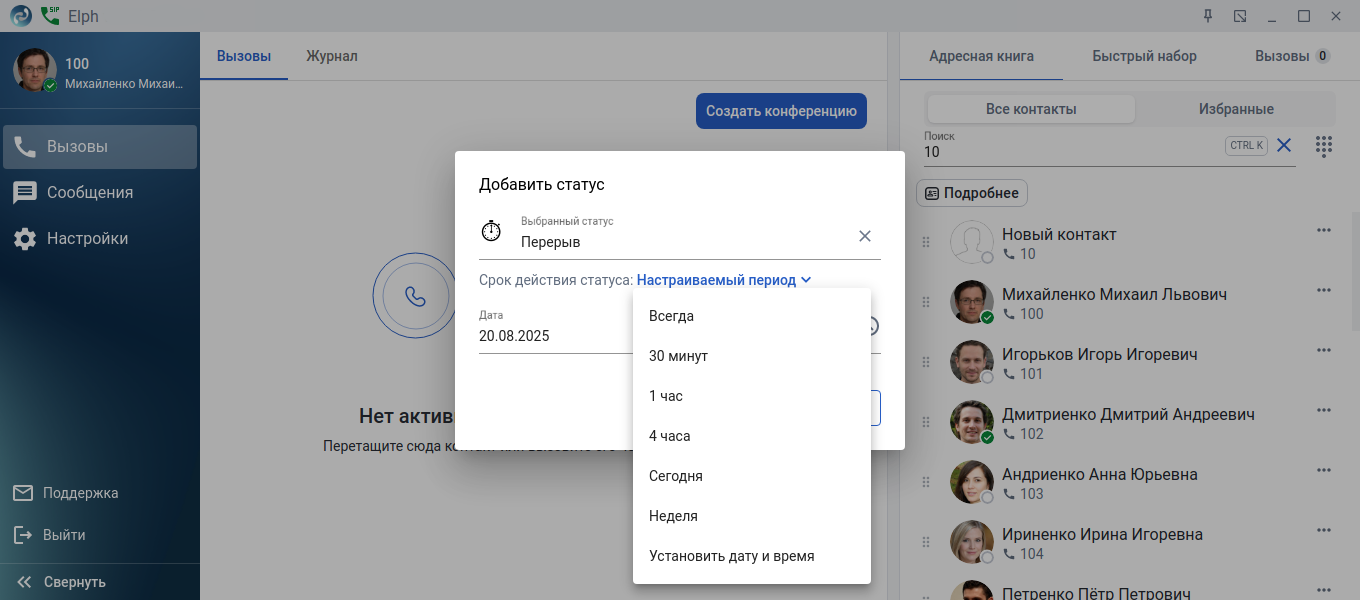Select Установить дату и время option
1360x600 pixels.
tap(731, 556)
